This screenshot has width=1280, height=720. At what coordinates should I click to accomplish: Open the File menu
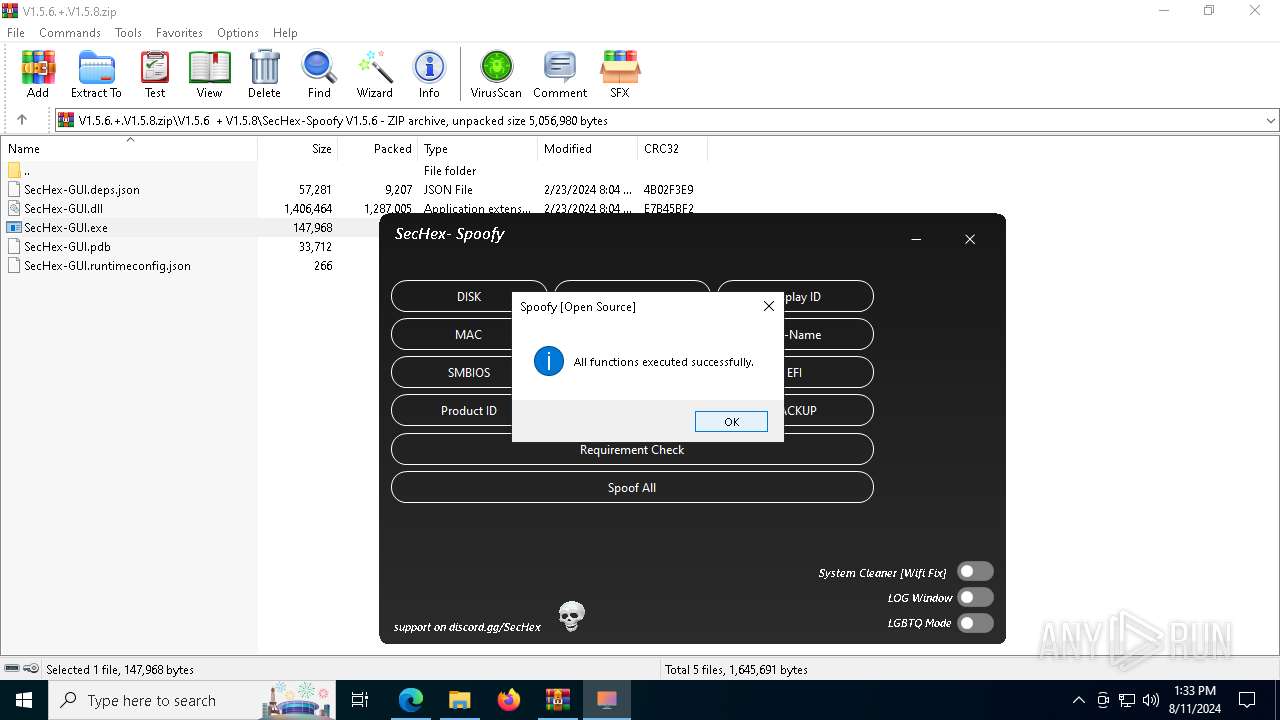(x=16, y=32)
